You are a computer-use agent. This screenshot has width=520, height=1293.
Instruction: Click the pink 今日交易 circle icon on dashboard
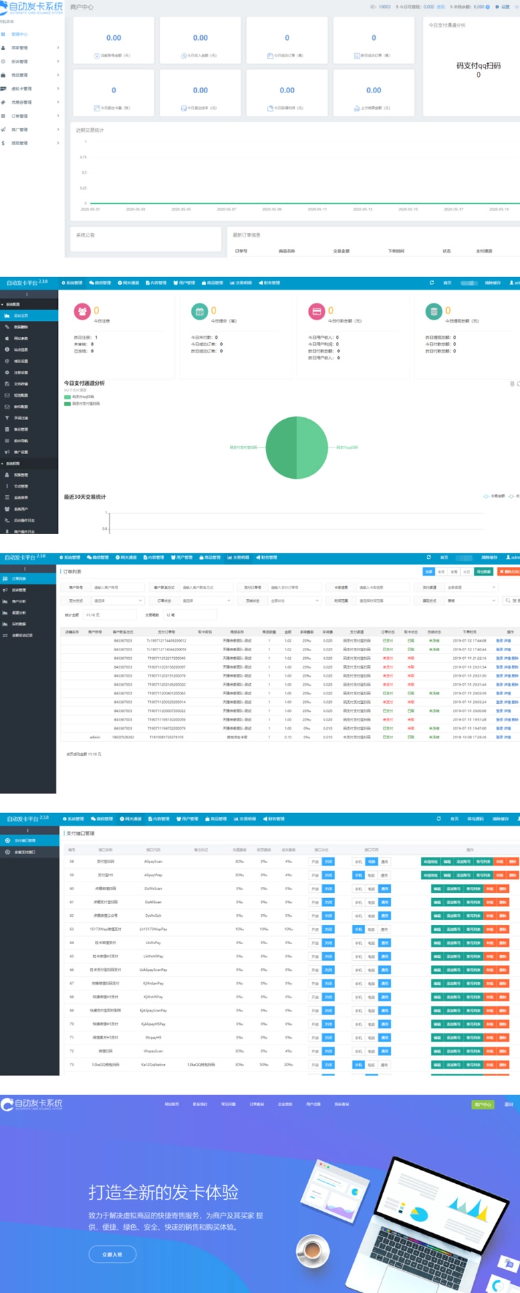tap(82, 313)
